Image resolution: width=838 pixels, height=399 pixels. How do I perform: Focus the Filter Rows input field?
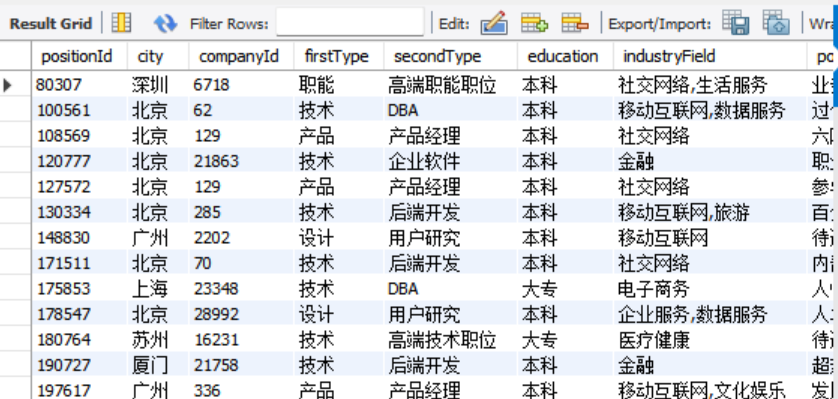[x=350, y=24]
